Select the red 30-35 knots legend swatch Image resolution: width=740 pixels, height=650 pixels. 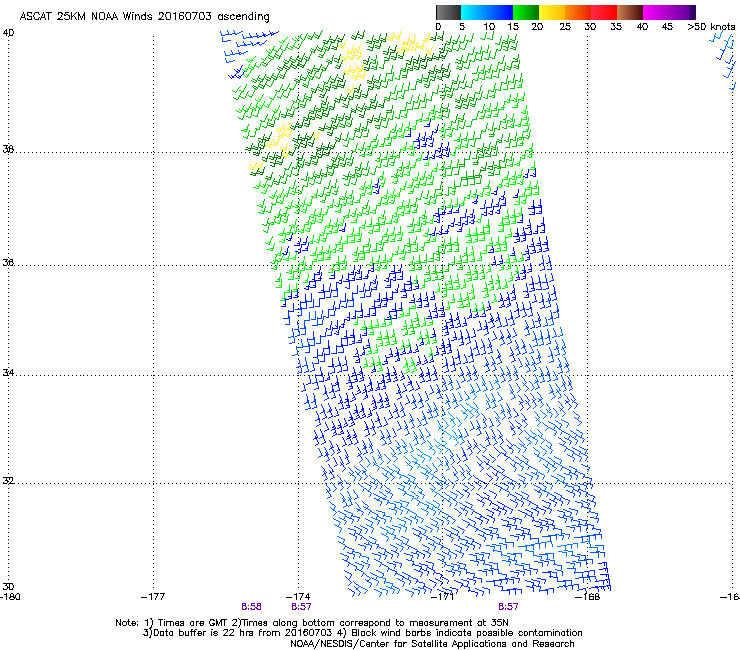(x=604, y=12)
